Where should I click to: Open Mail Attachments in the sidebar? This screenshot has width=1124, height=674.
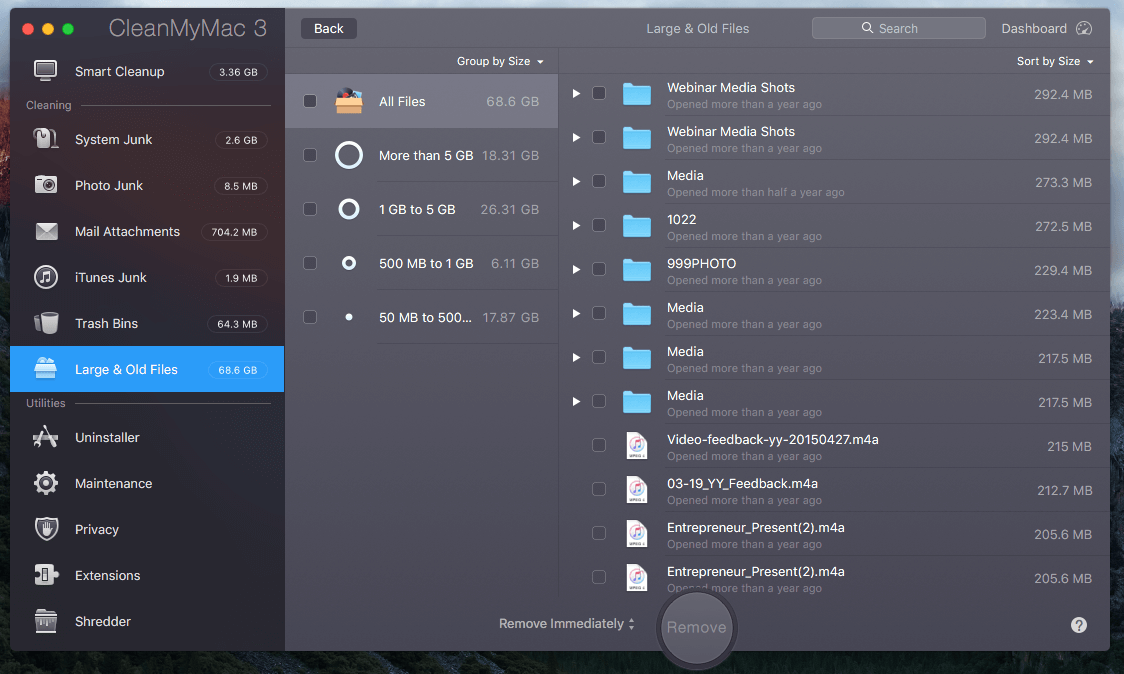[147, 232]
